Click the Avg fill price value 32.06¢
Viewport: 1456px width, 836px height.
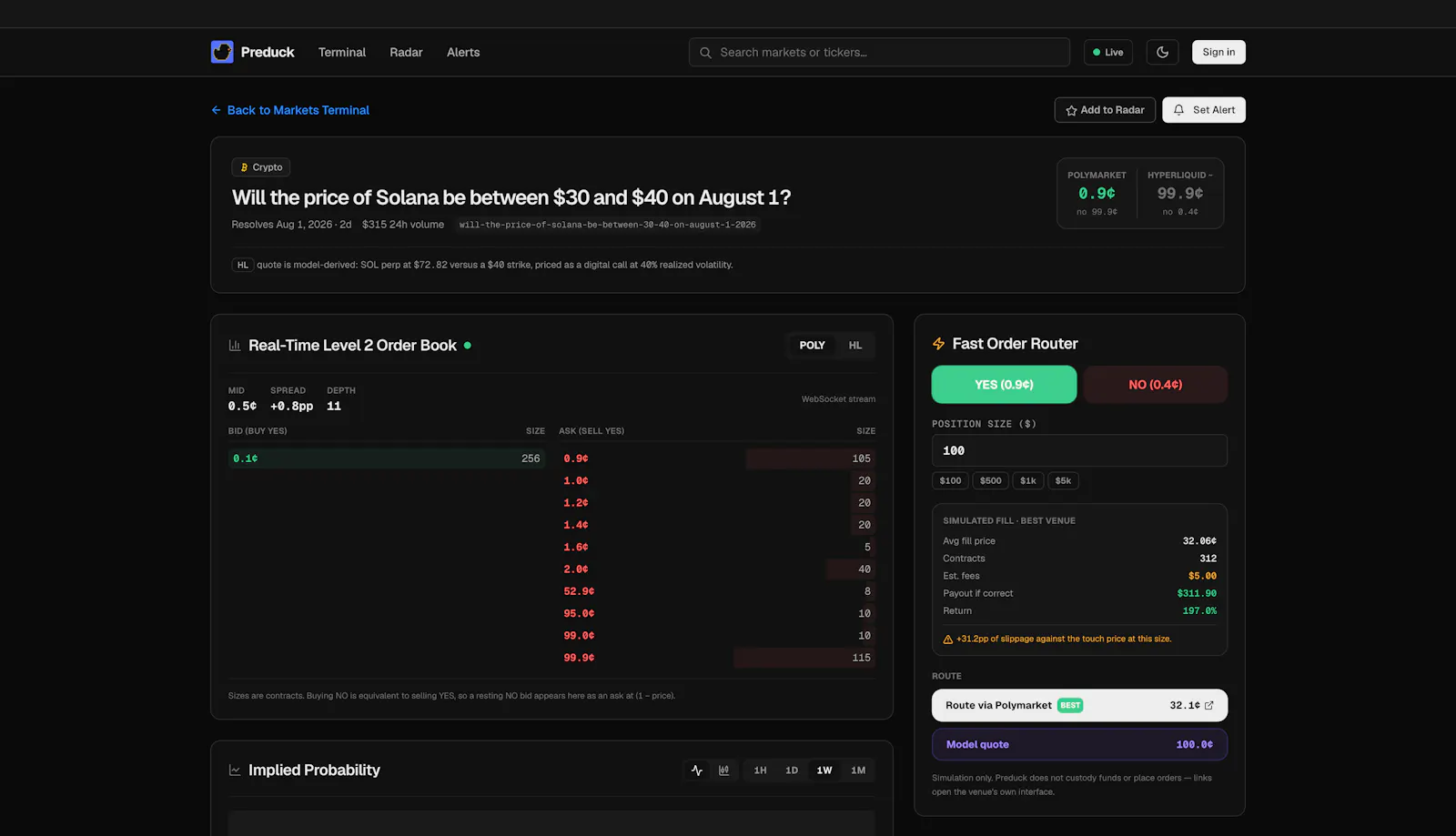coord(1199,541)
